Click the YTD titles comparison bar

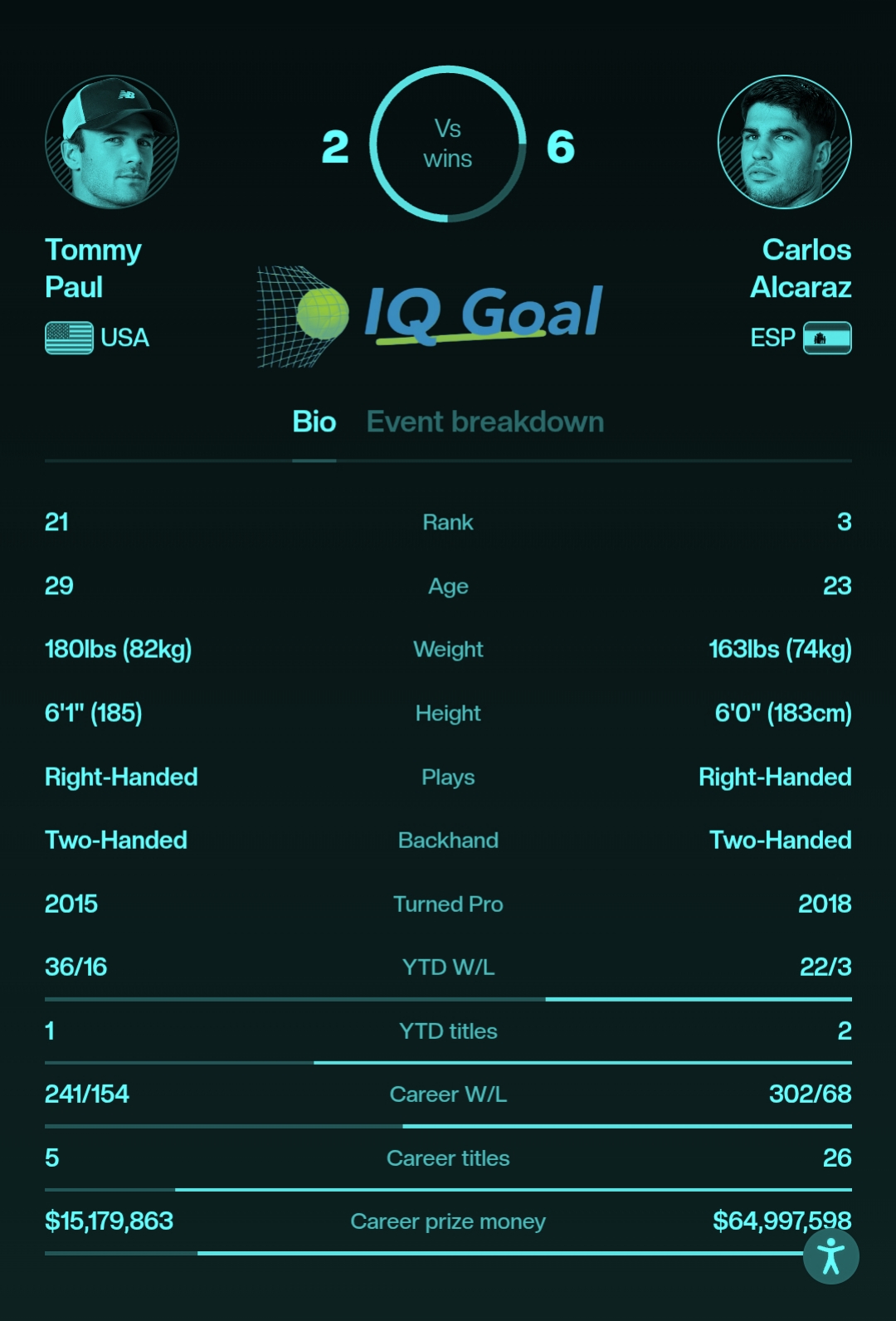tap(448, 1062)
